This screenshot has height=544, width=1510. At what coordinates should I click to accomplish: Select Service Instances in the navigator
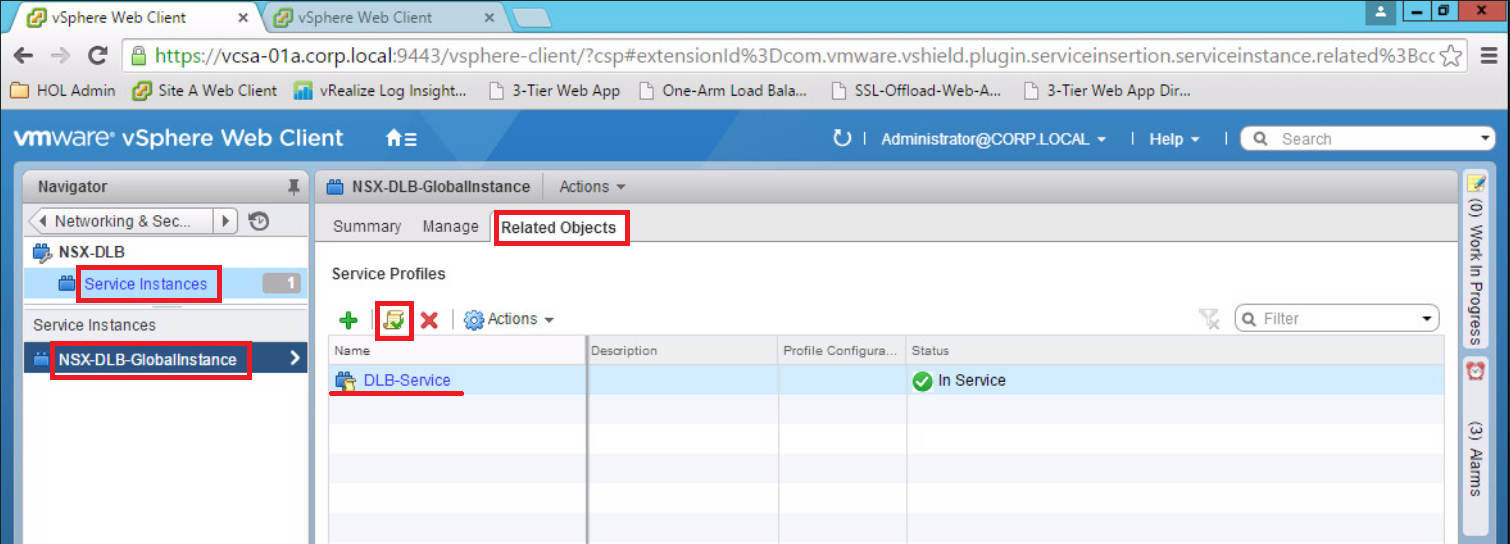(x=145, y=284)
